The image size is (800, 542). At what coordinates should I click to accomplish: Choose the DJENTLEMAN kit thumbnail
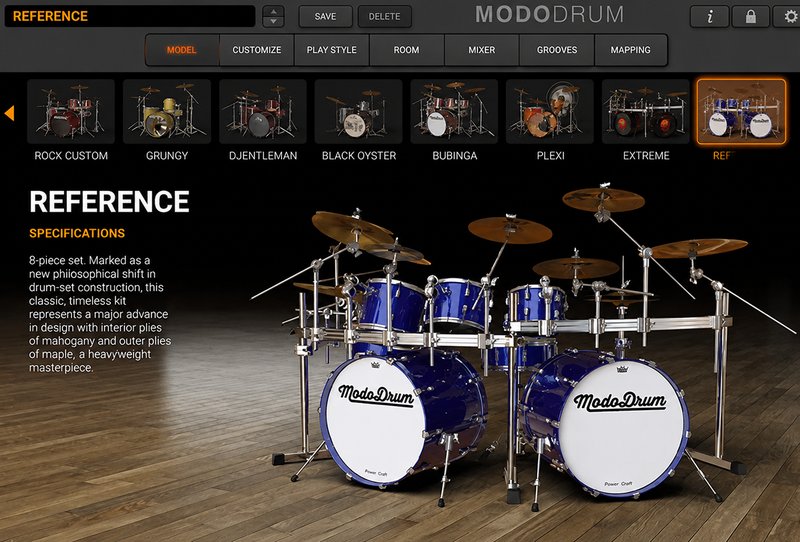[x=263, y=111]
